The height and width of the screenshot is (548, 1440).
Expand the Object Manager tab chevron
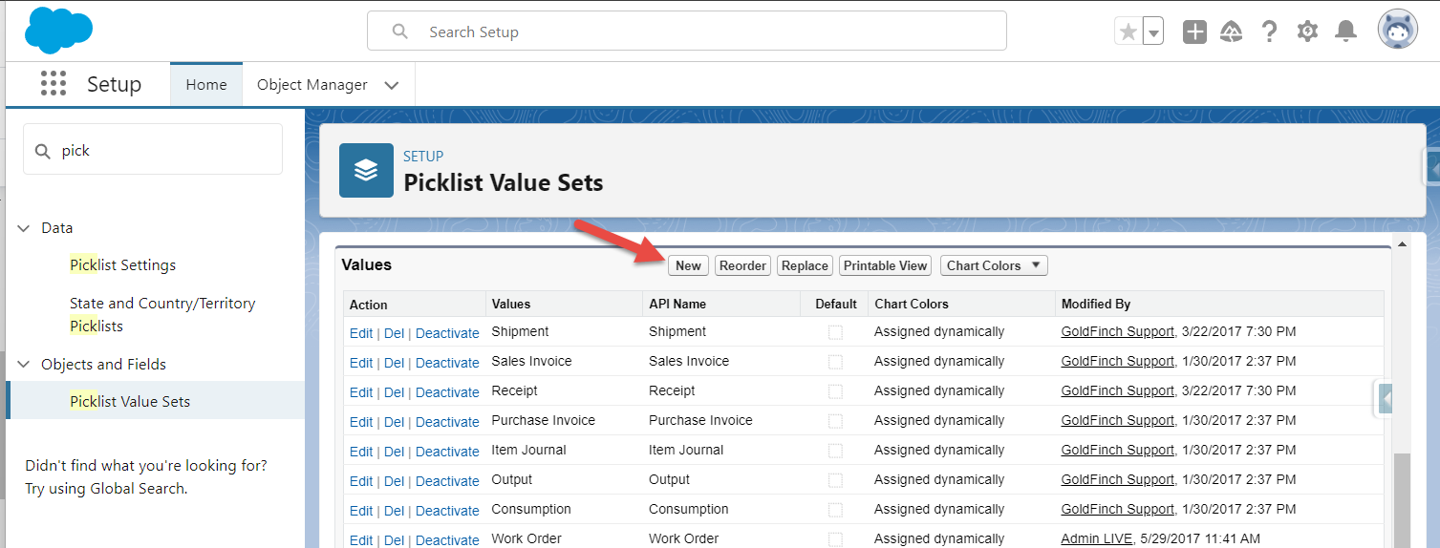coord(392,86)
